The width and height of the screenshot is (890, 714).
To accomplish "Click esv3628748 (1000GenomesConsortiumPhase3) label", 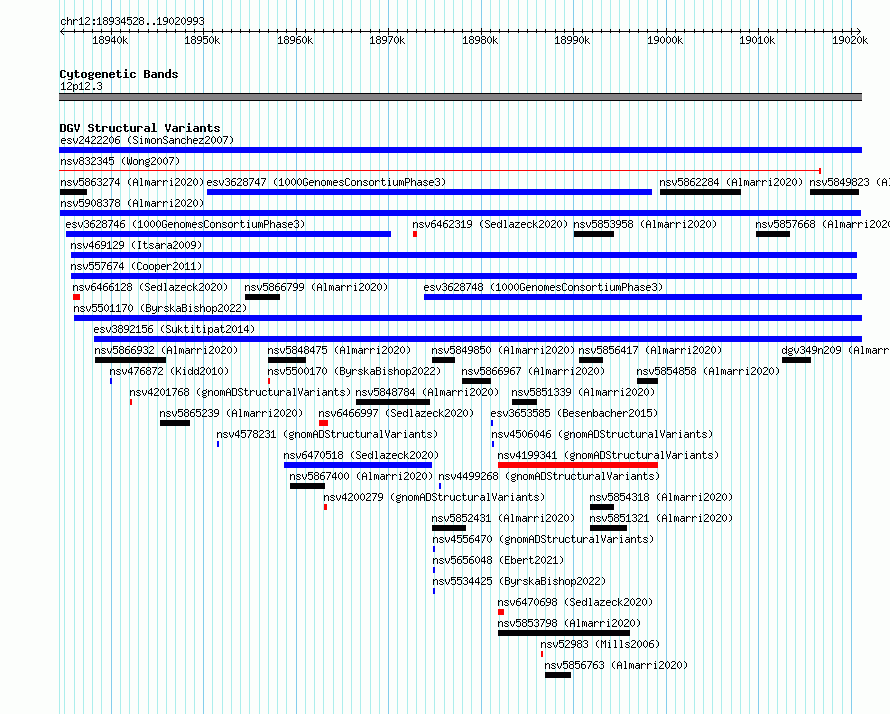I will click(x=543, y=287).
